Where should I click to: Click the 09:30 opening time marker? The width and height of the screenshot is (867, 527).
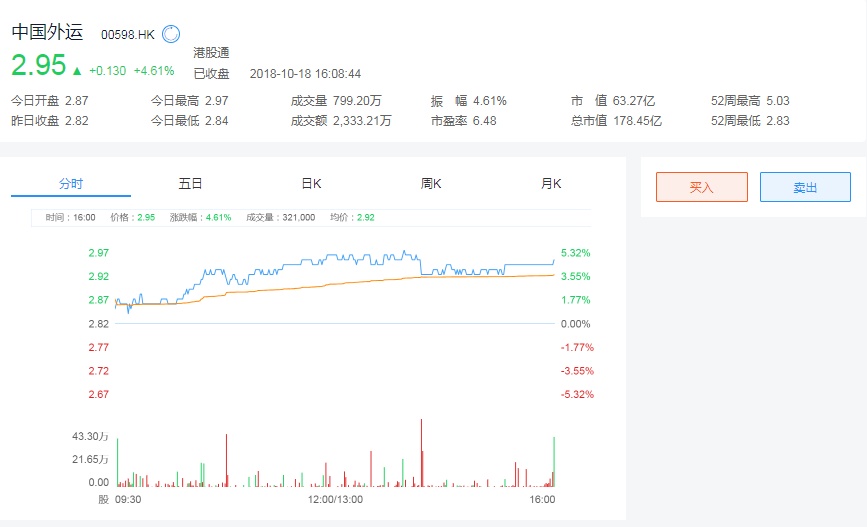(128, 499)
